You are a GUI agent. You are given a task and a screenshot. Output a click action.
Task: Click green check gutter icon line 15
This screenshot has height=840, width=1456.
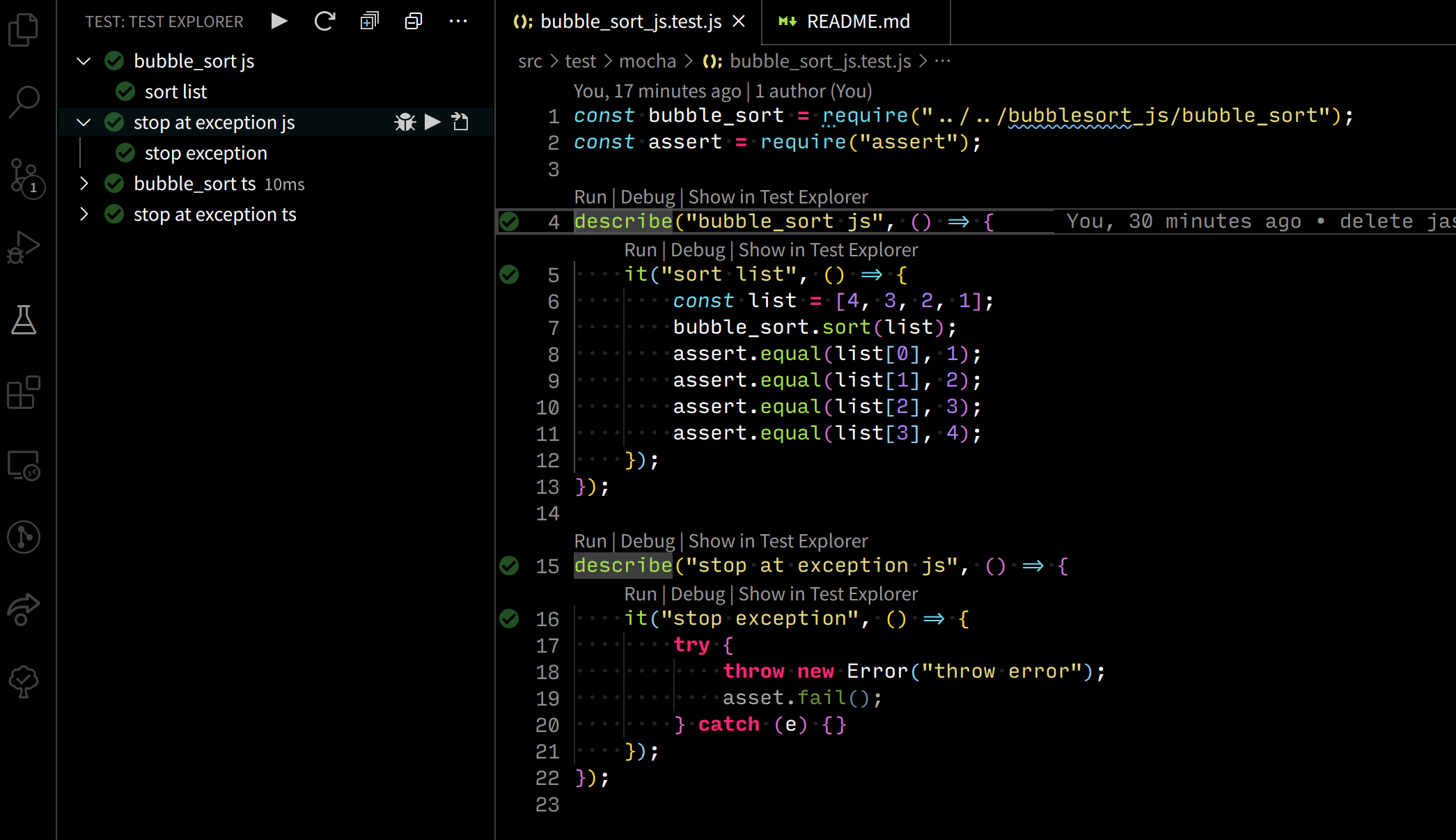click(509, 566)
